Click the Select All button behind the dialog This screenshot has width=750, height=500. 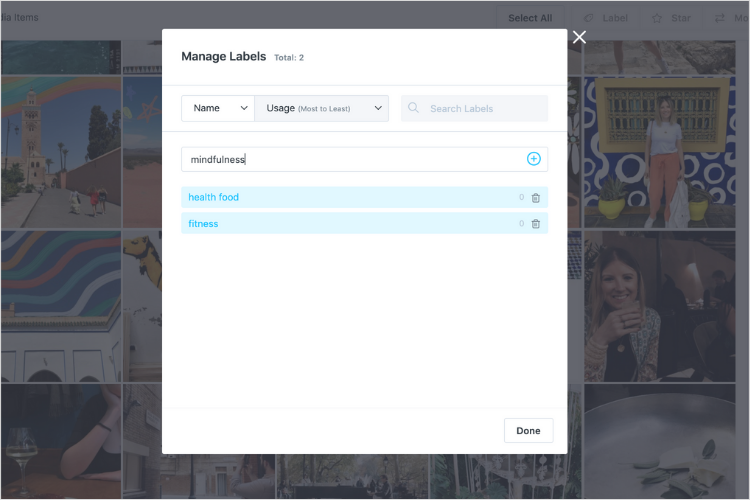click(530, 18)
